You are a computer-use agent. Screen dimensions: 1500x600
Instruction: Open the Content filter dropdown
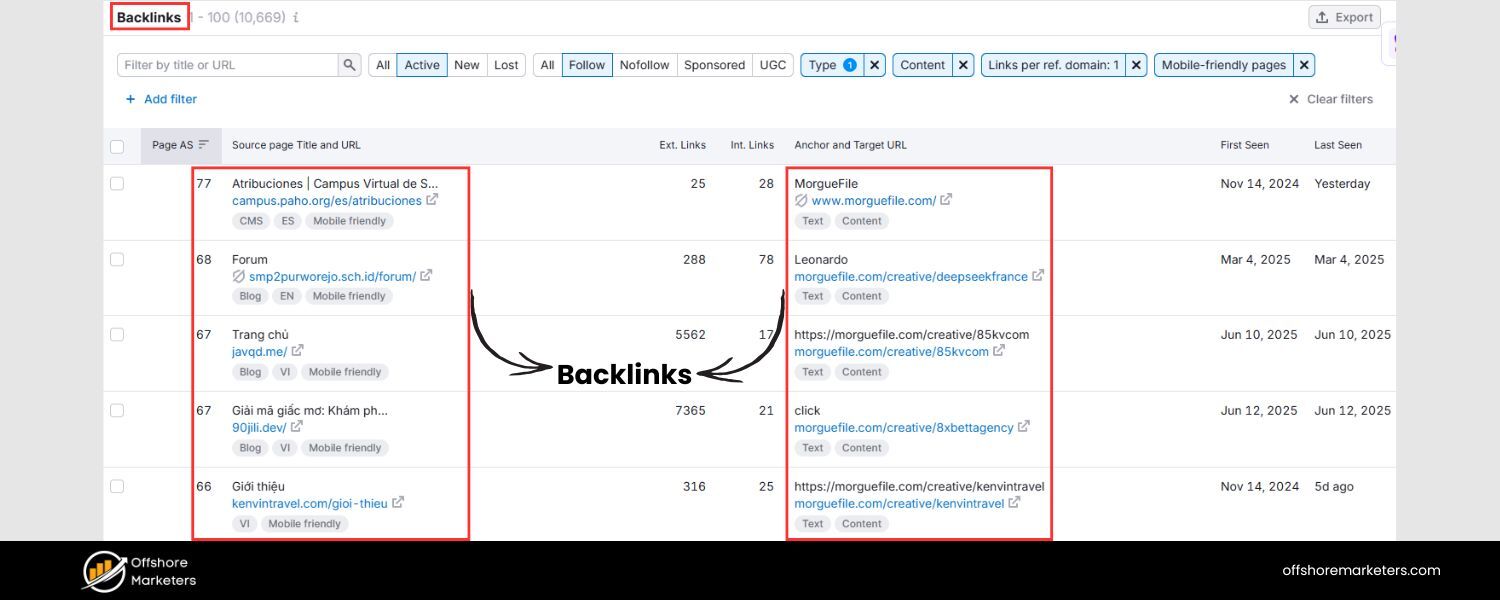922,64
